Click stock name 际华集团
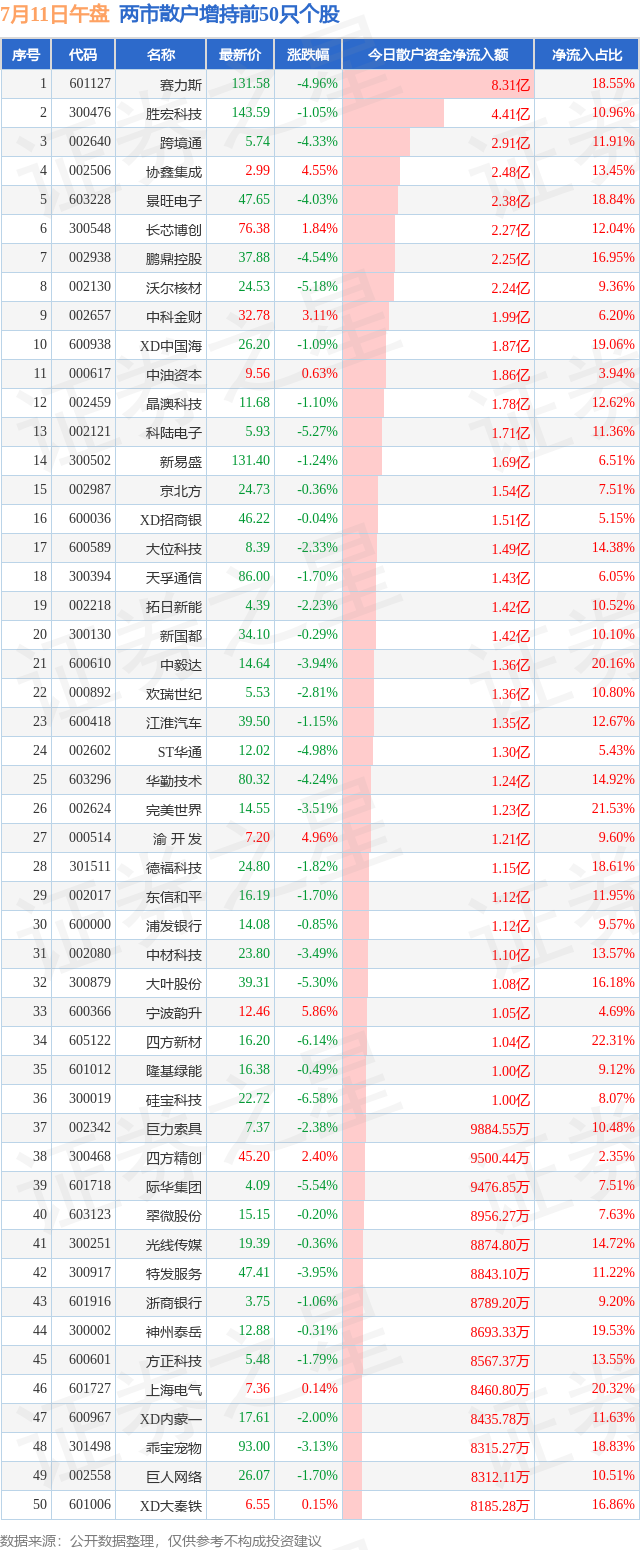 tap(174, 1187)
